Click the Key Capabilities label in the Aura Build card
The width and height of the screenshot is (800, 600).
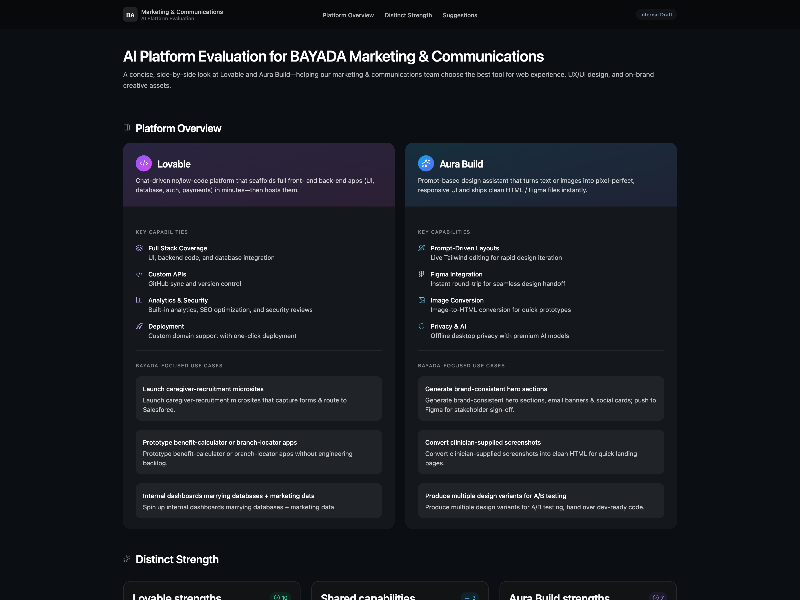click(444, 232)
